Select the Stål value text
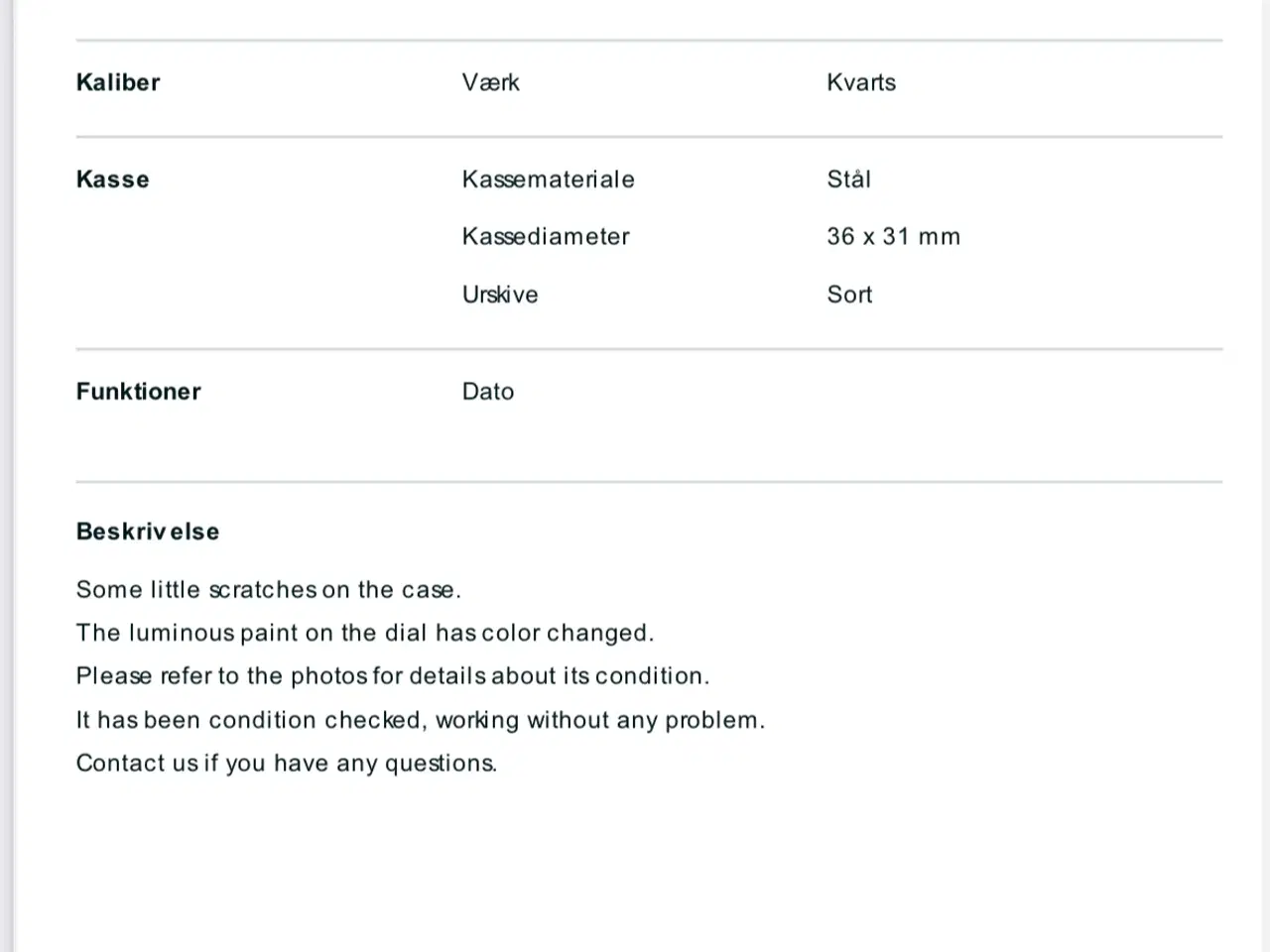The height and width of the screenshot is (952, 1270). [848, 179]
